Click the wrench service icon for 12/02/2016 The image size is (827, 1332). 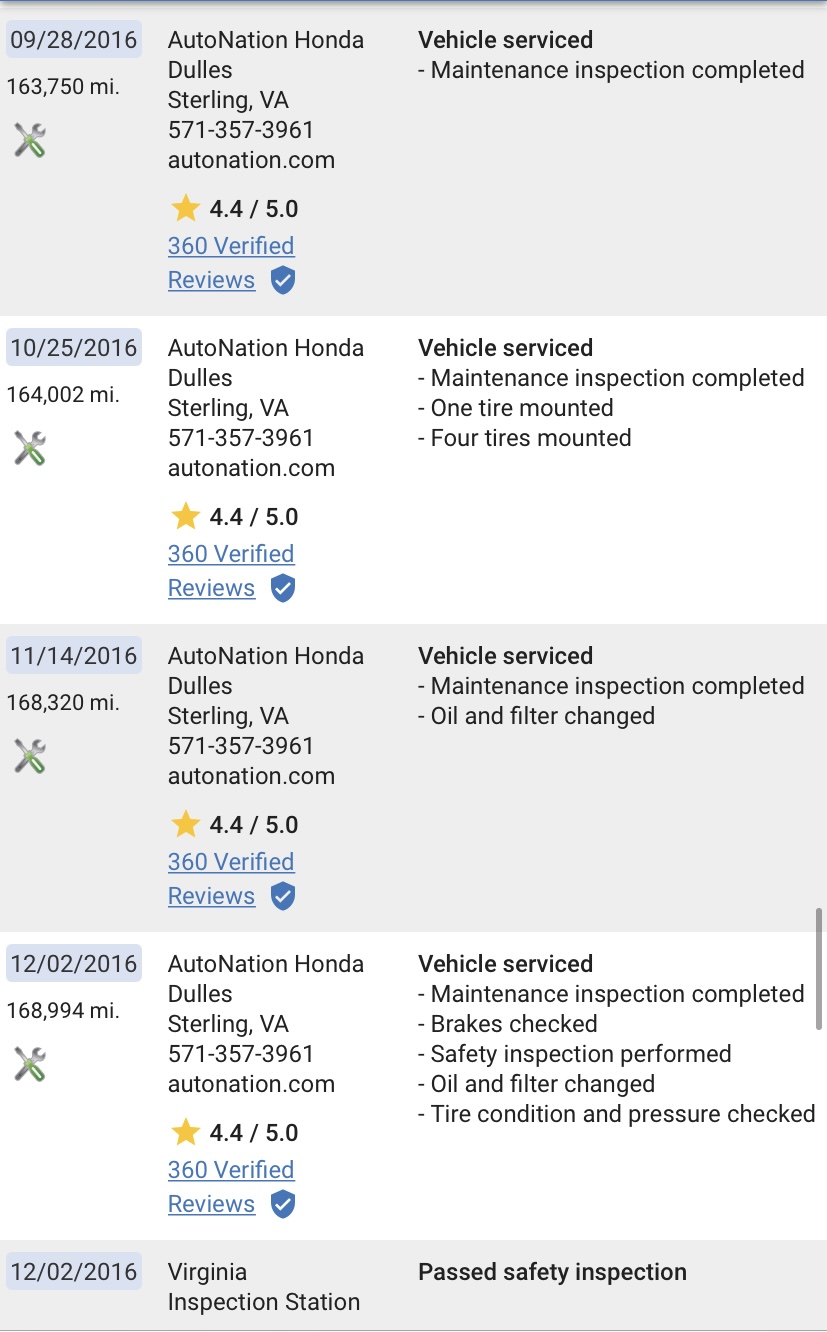(30, 1064)
